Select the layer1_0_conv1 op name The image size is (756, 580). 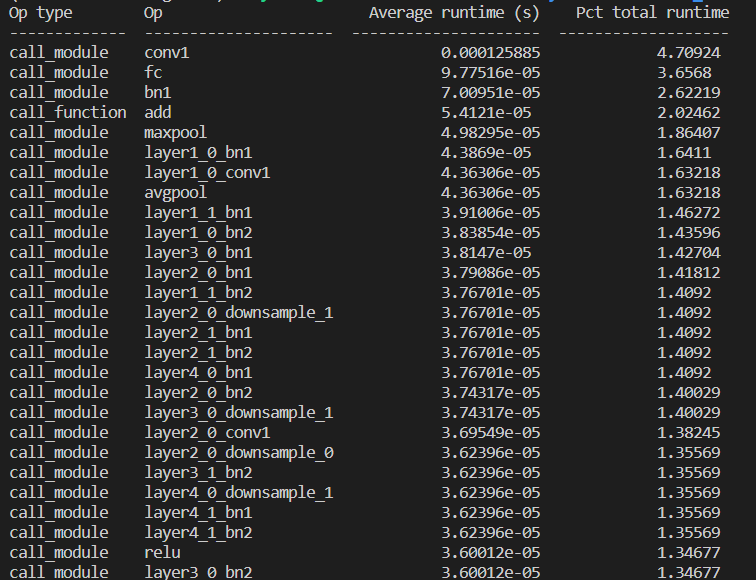point(207,173)
